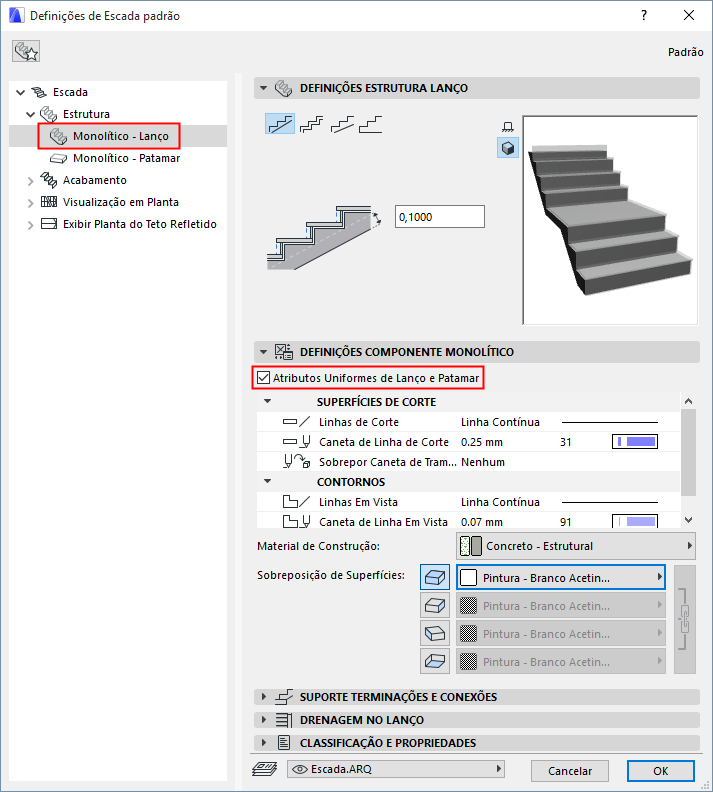Image resolution: width=713 pixels, height=792 pixels.
Task: Click Linha Contínua value for Linhas Em Vista
Action: point(500,502)
